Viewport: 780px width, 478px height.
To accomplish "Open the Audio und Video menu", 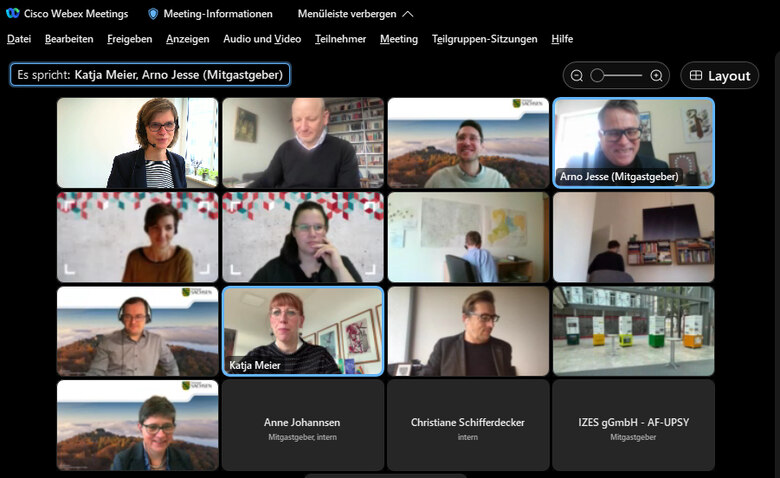I will (262, 39).
